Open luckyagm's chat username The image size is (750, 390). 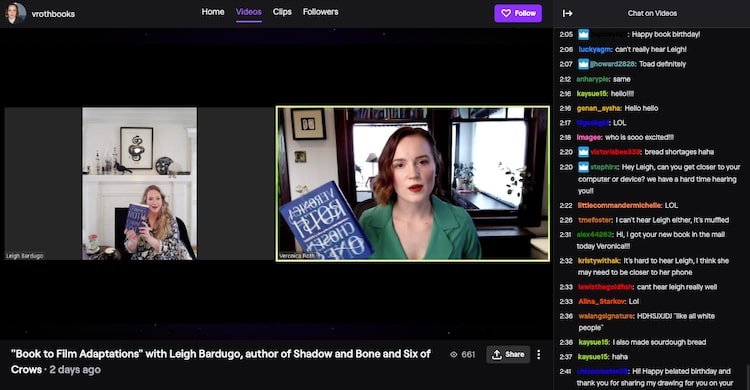[595, 49]
